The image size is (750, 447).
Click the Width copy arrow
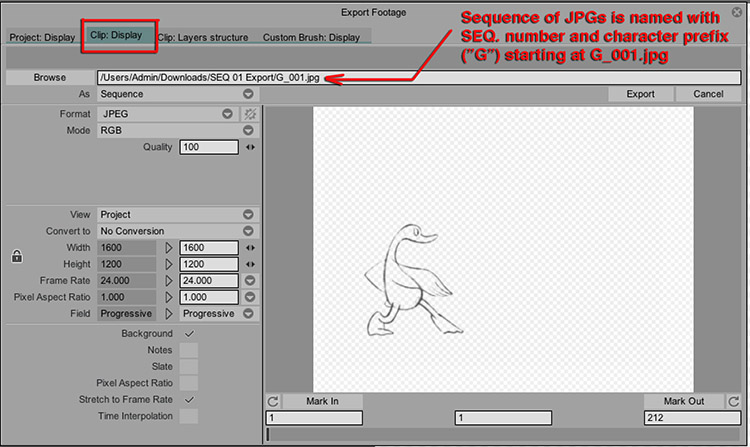pos(168,248)
